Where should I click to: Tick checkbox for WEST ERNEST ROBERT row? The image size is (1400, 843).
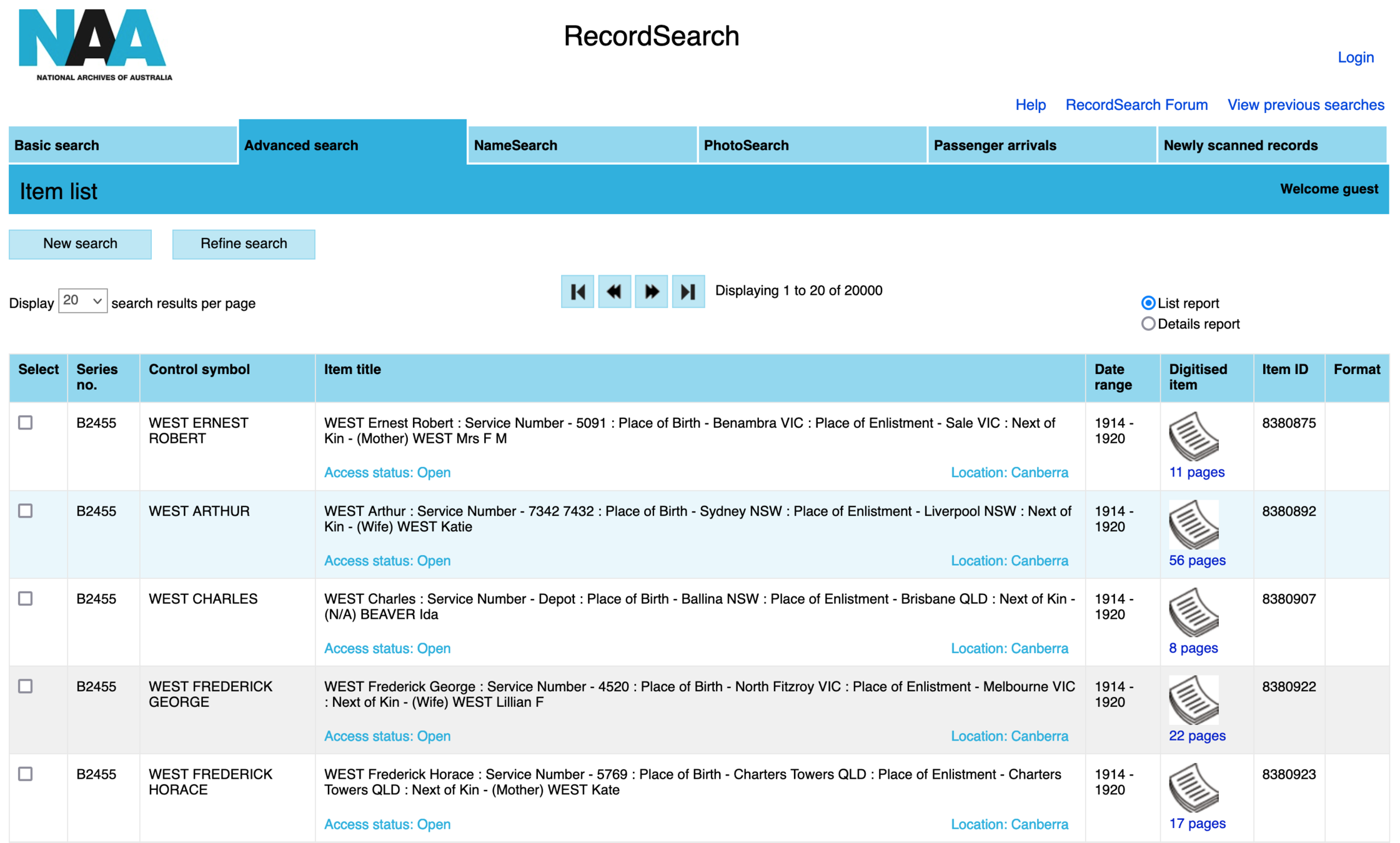point(26,423)
